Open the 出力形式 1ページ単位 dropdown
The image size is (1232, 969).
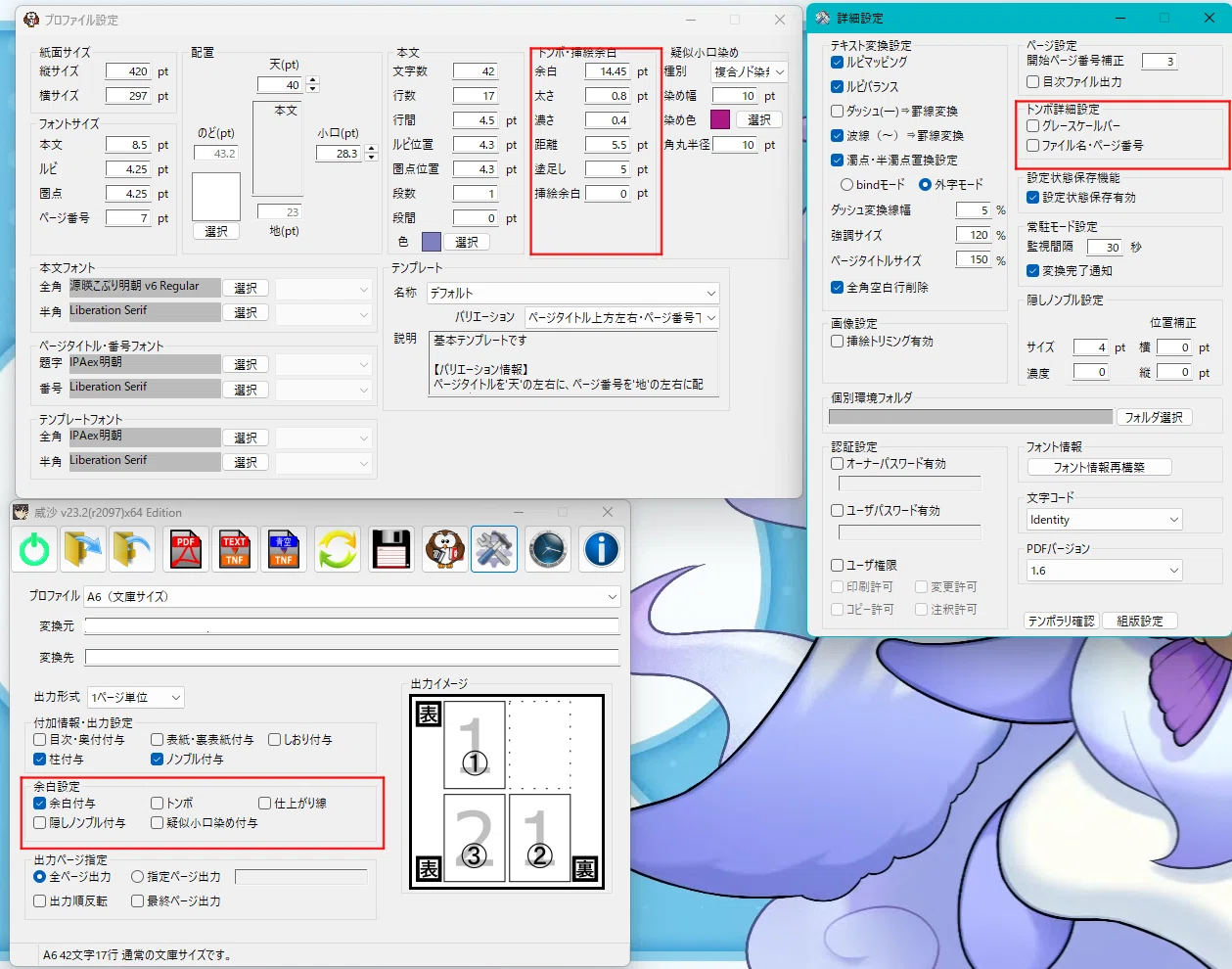pos(136,697)
